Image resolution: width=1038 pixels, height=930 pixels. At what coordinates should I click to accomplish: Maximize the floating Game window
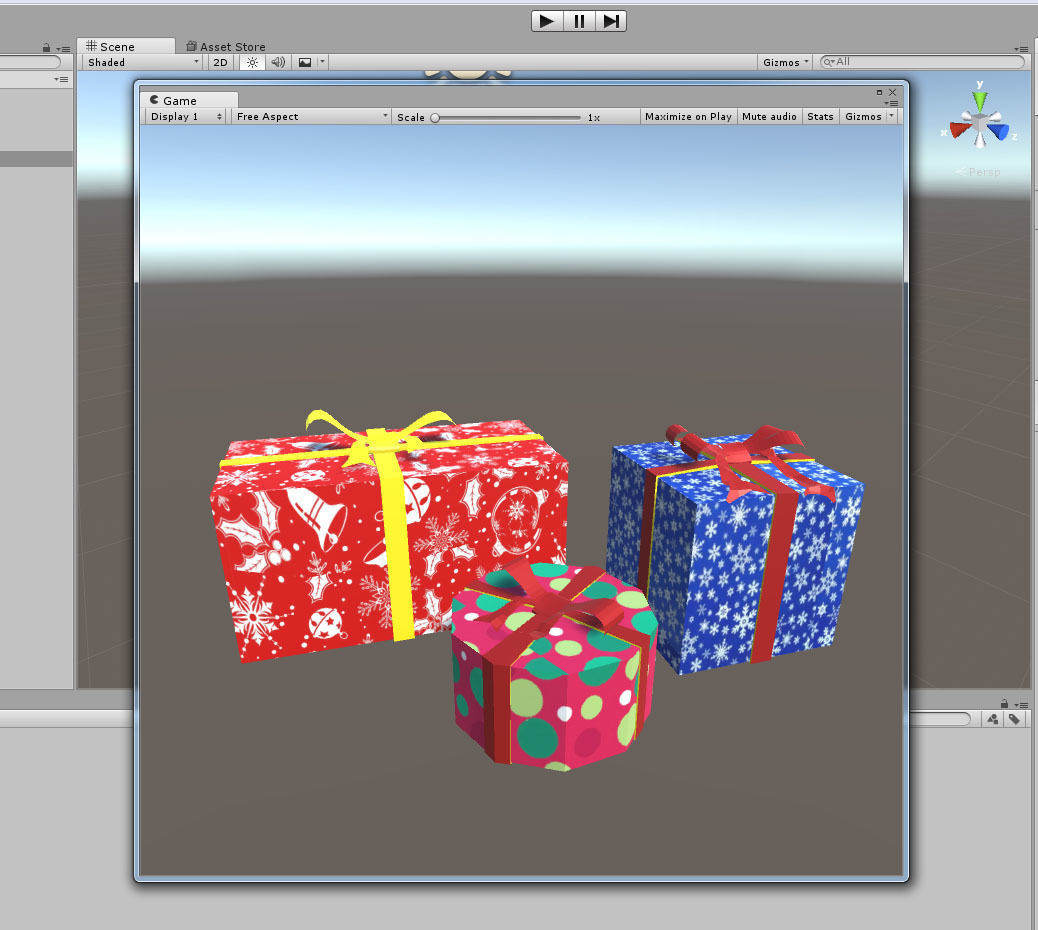point(879,92)
